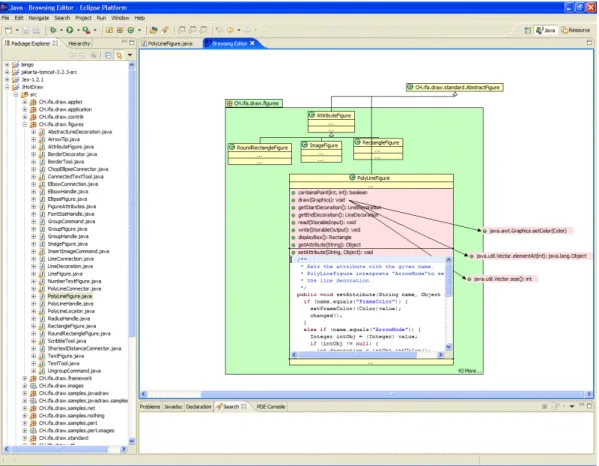Viewport: 599px width, 466px height.
Task: Open dropdown next to Run icon
Action: [78, 30]
